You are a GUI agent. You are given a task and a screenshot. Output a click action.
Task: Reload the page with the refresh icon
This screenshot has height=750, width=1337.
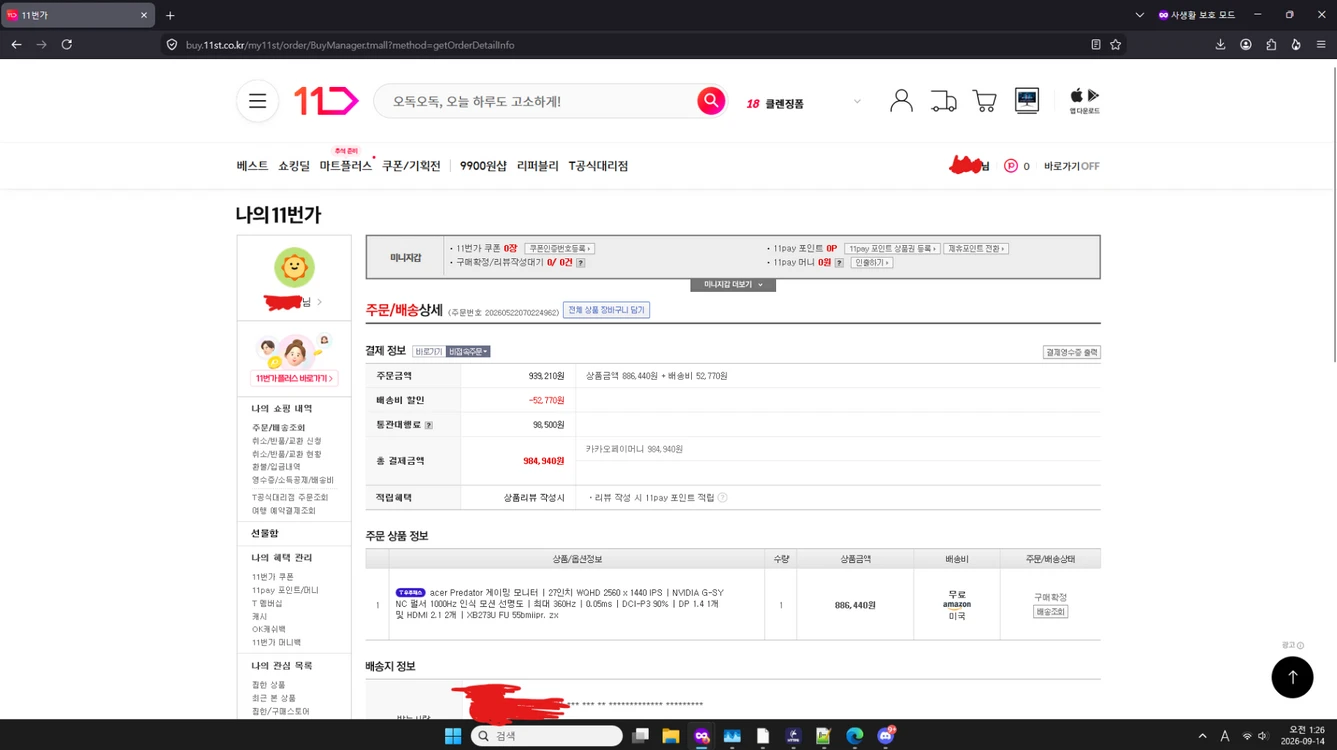coord(67,45)
